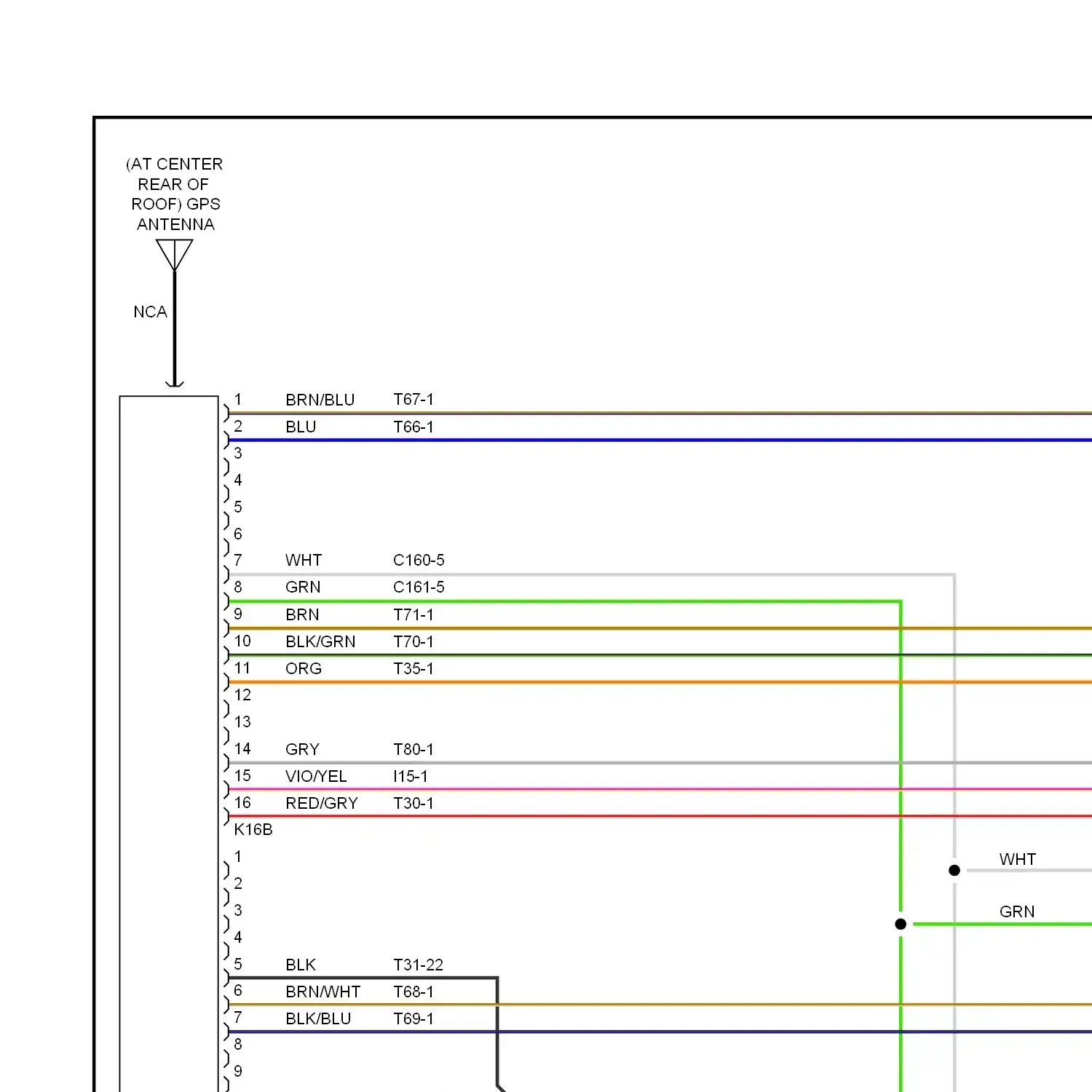Click the 'BLK/GRN' wire color label
Screen dimensions: 1092x1092
click(x=320, y=642)
